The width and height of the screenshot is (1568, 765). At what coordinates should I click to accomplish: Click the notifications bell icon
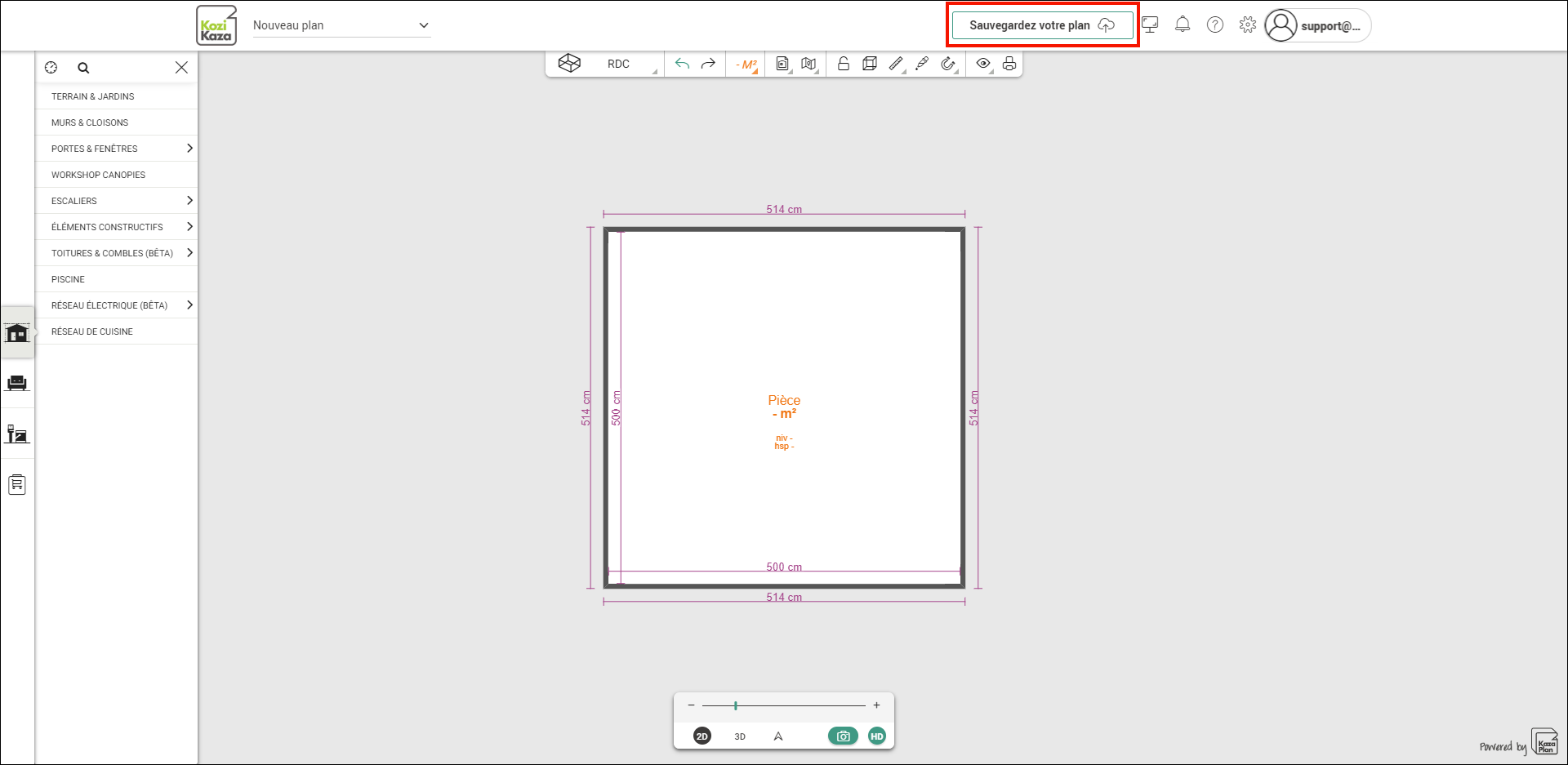(x=1183, y=24)
